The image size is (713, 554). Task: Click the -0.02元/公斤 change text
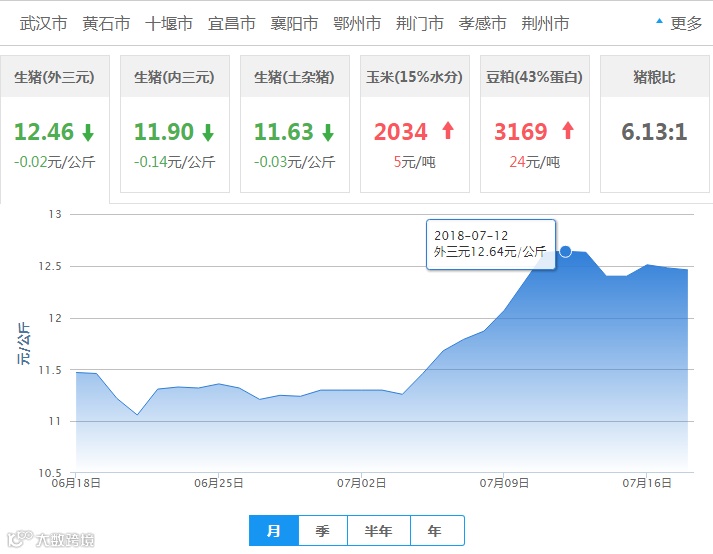pyautogui.click(x=55, y=162)
